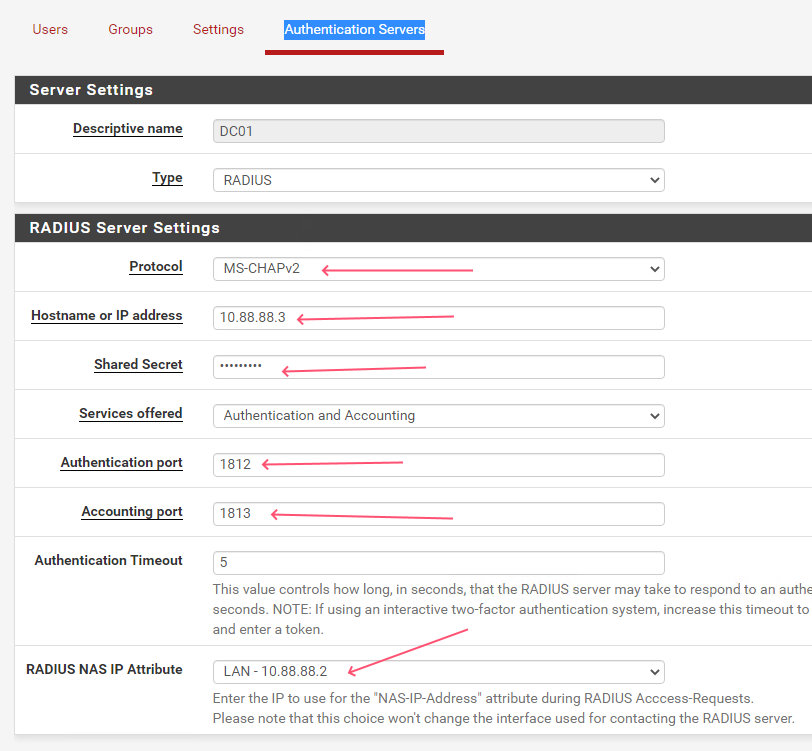Open the Services offered dropdown

(438, 415)
